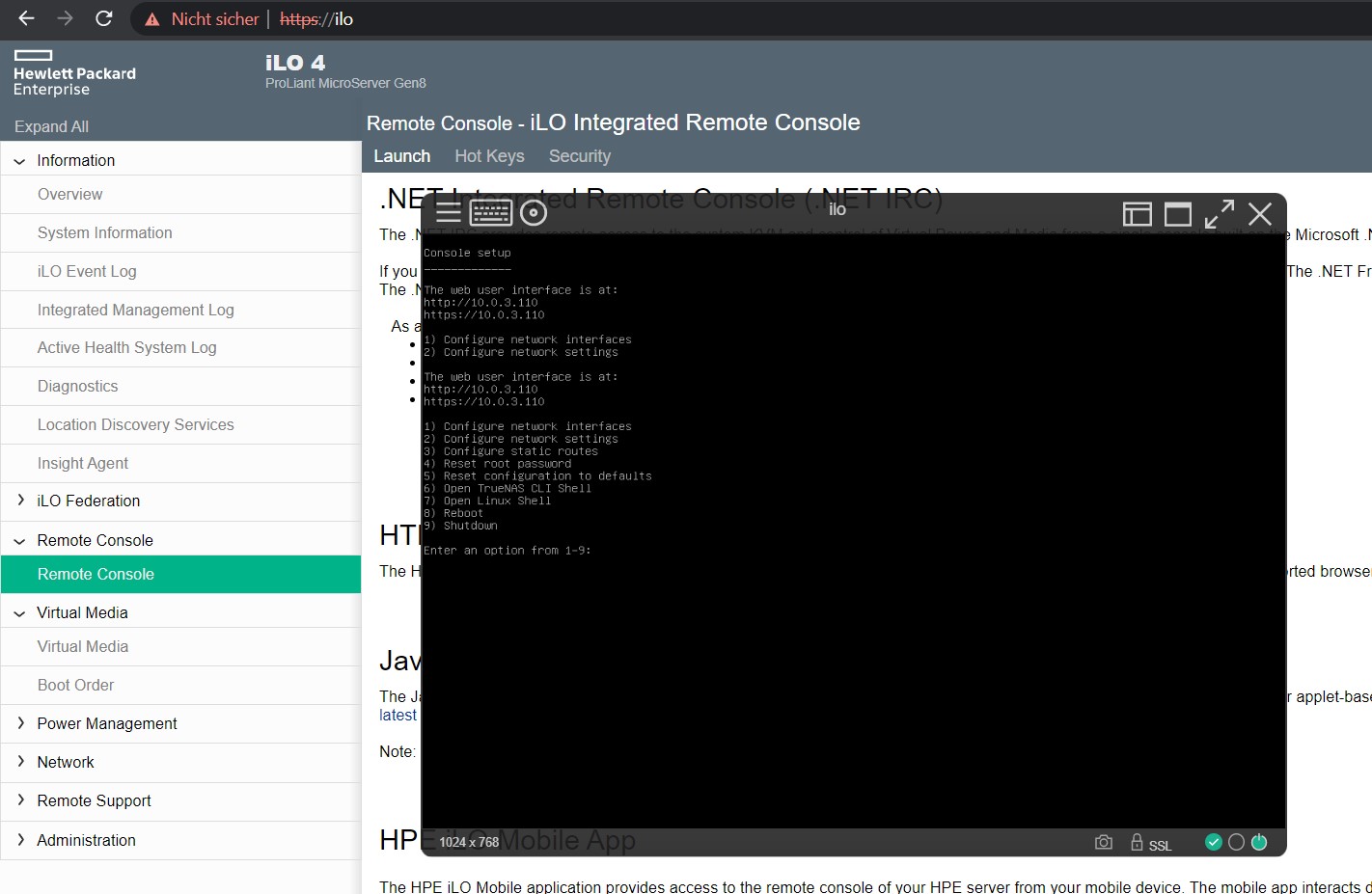The width and height of the screenshot is (1372, 894).
Task: Expand console to full screen
Action: (1220, 213)
